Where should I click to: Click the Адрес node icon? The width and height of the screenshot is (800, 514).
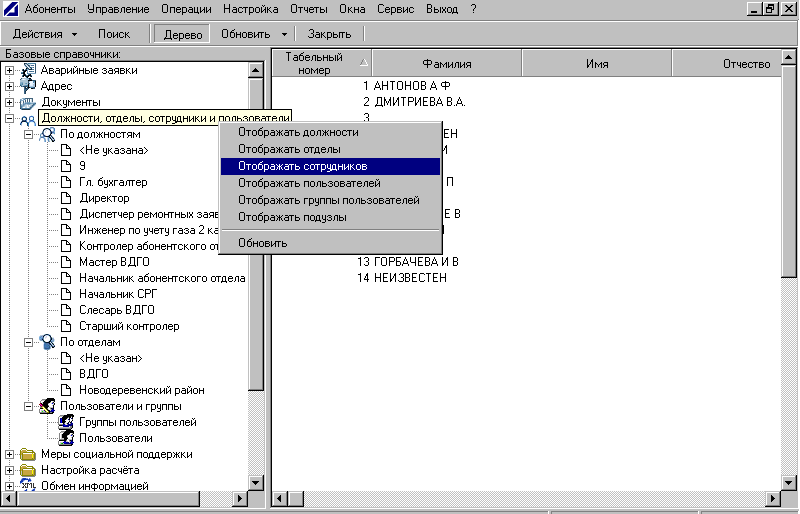pos(27,86)
